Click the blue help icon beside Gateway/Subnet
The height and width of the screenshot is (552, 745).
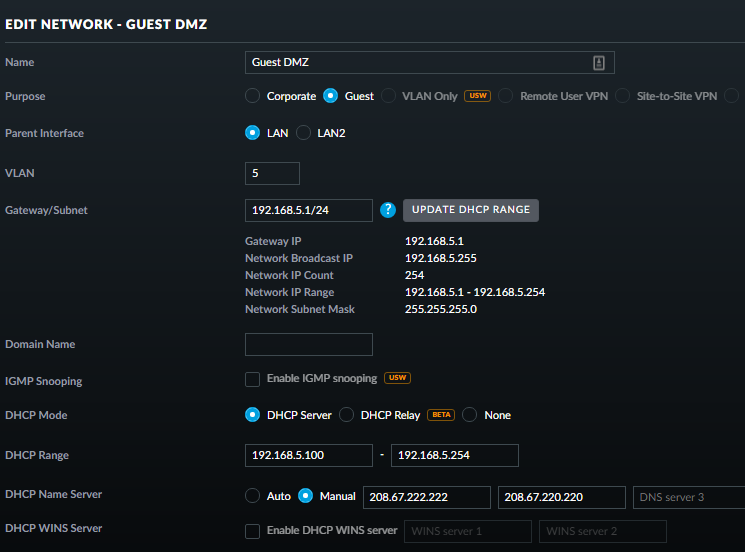click(x=389, y=210)
